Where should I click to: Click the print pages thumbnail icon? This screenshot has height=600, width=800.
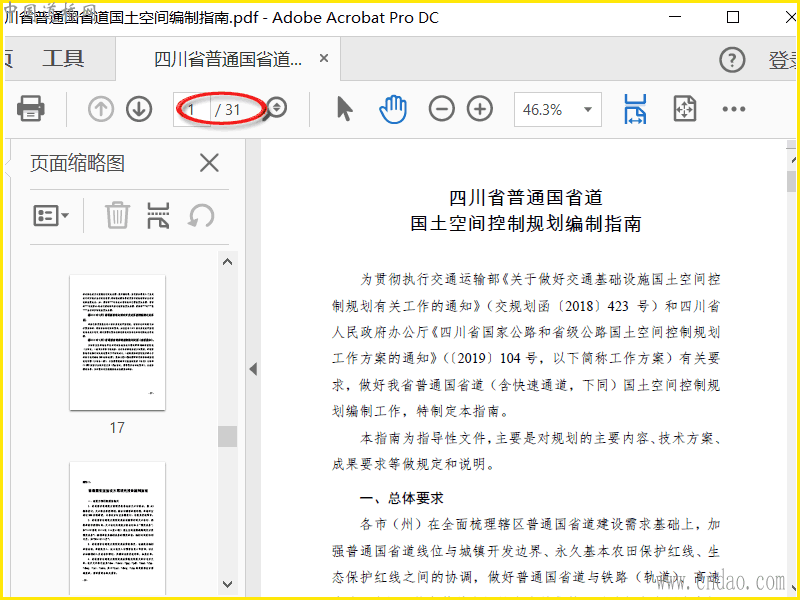pos(158,216)
